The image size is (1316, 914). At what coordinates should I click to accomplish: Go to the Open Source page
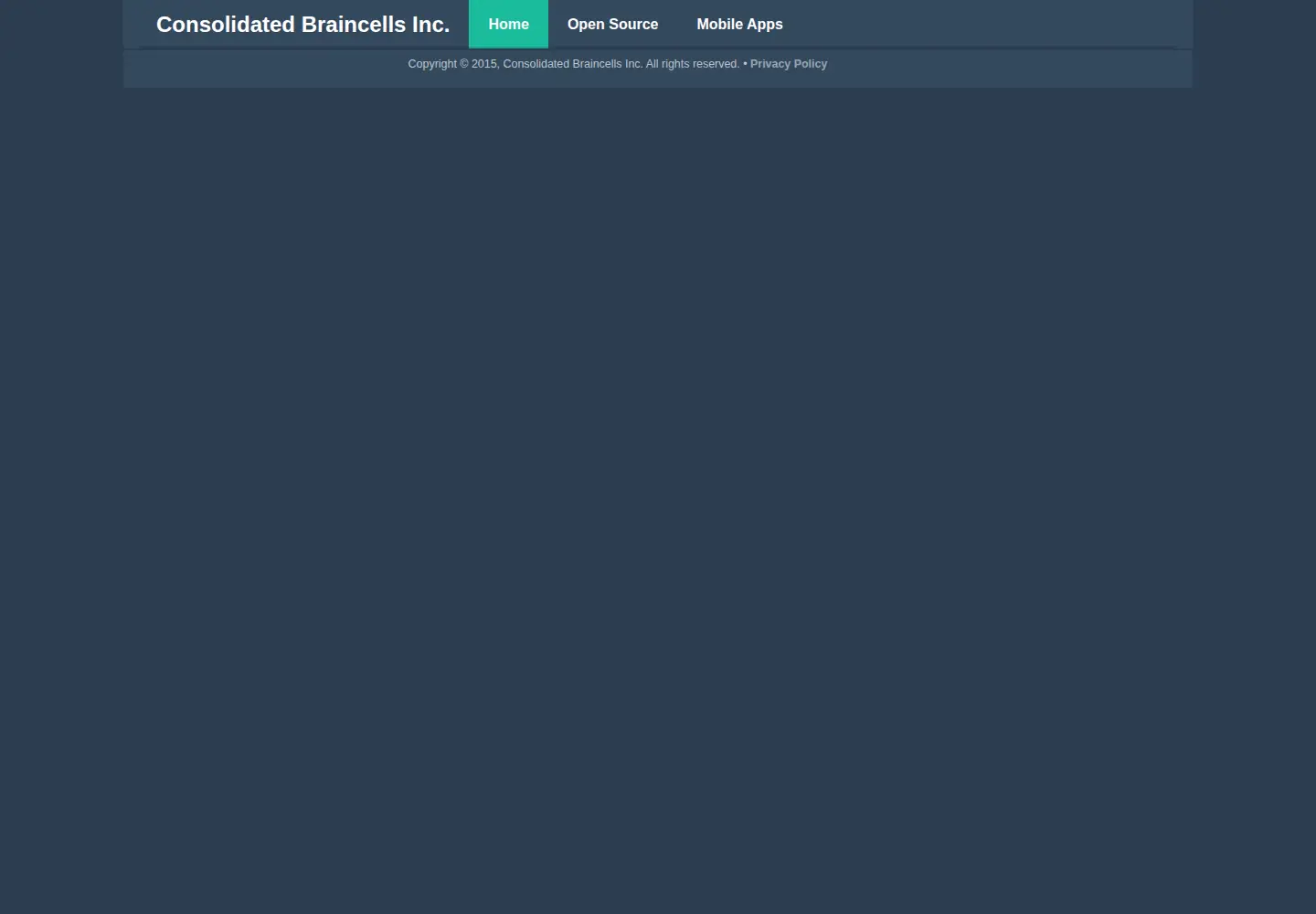[x=612, y=24]
